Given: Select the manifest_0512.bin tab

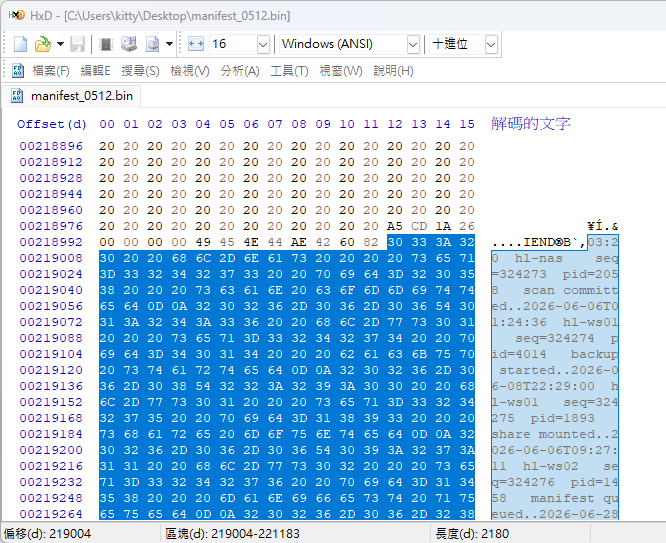Looking at the screenshot, I should coord(72,96).
